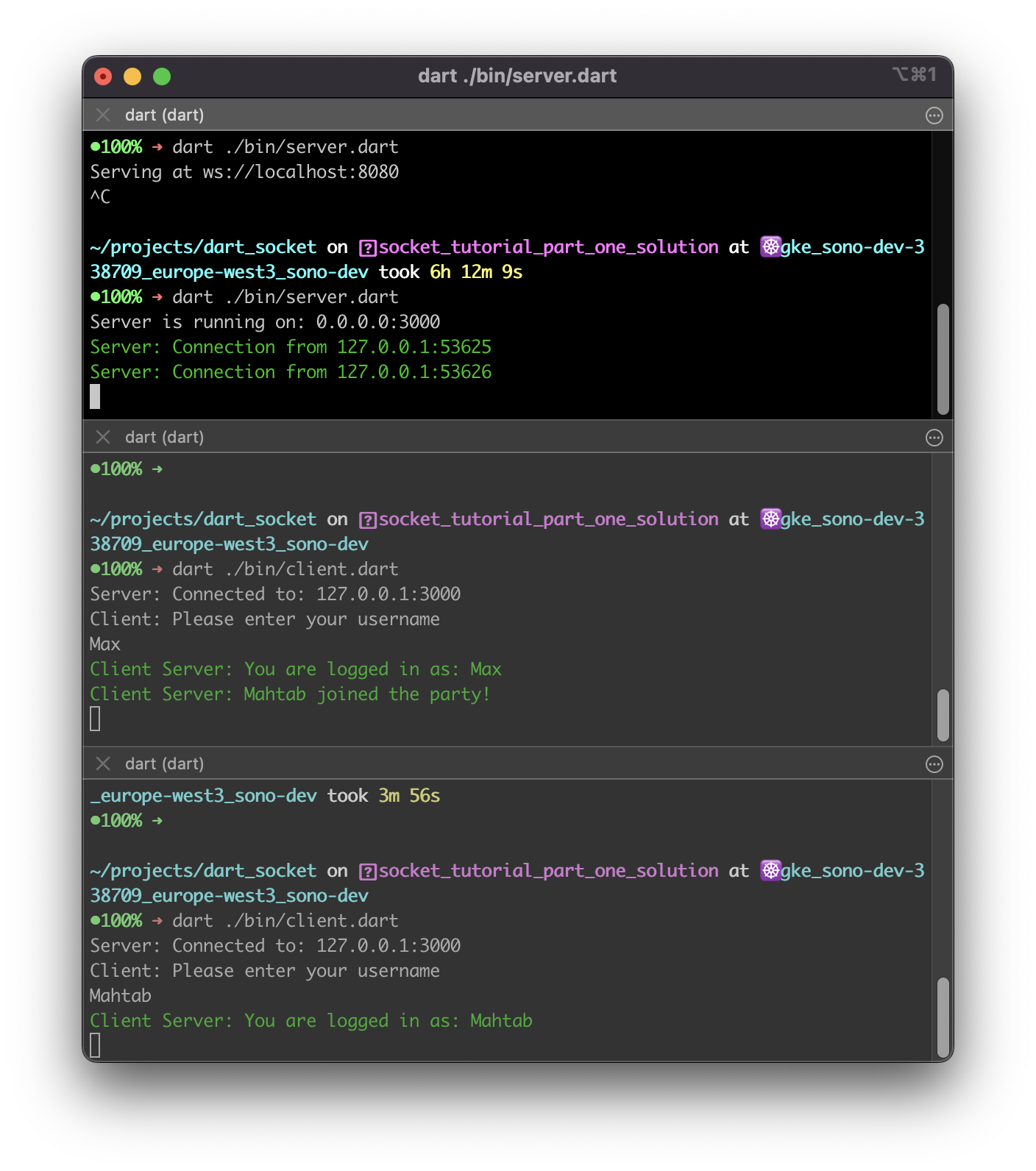Image resolution: width=1036 pixels, height=1171 pixels.
Task: Click the top pane scrollbar thumb
Action: point(943,360)
